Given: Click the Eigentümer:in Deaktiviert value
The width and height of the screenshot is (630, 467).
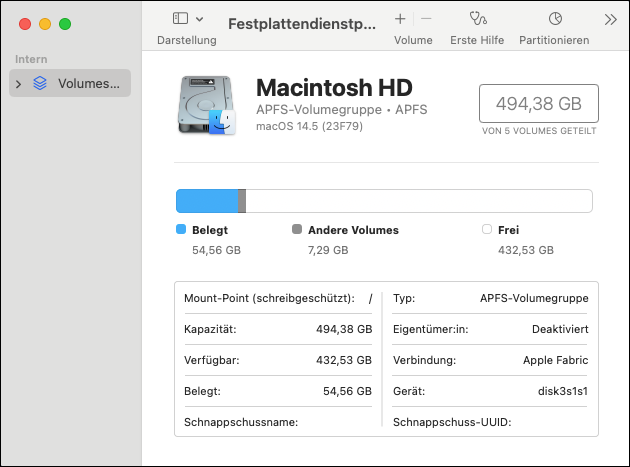Looking at the screenshot, I should tap(560, 329).
